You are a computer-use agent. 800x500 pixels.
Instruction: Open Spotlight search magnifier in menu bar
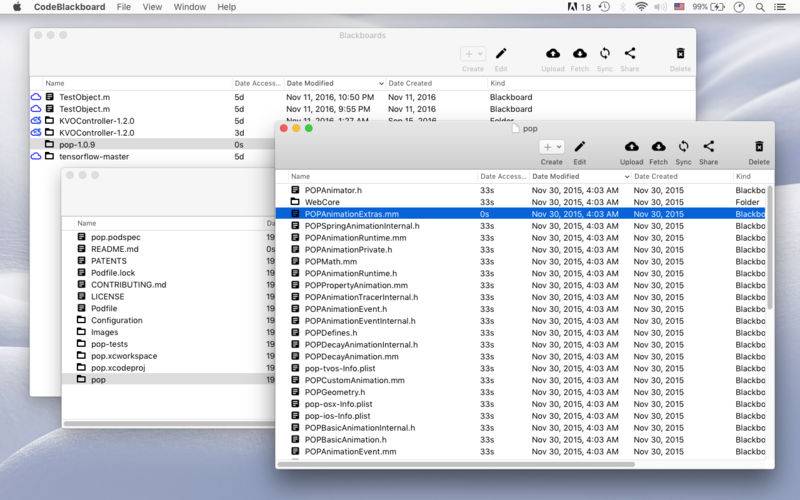click(x=760, y=7)
